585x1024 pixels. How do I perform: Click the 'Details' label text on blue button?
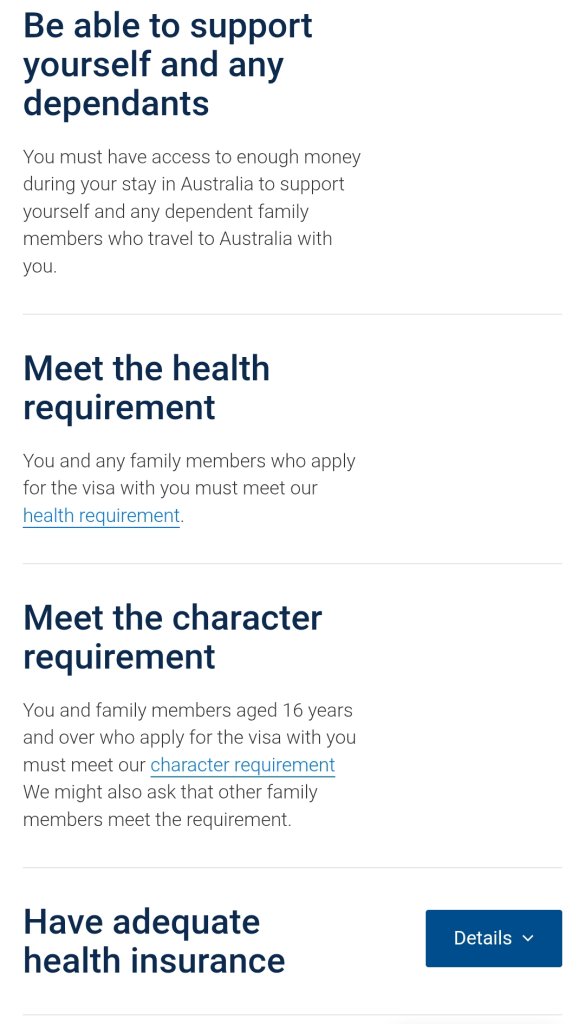coord(482,938)
